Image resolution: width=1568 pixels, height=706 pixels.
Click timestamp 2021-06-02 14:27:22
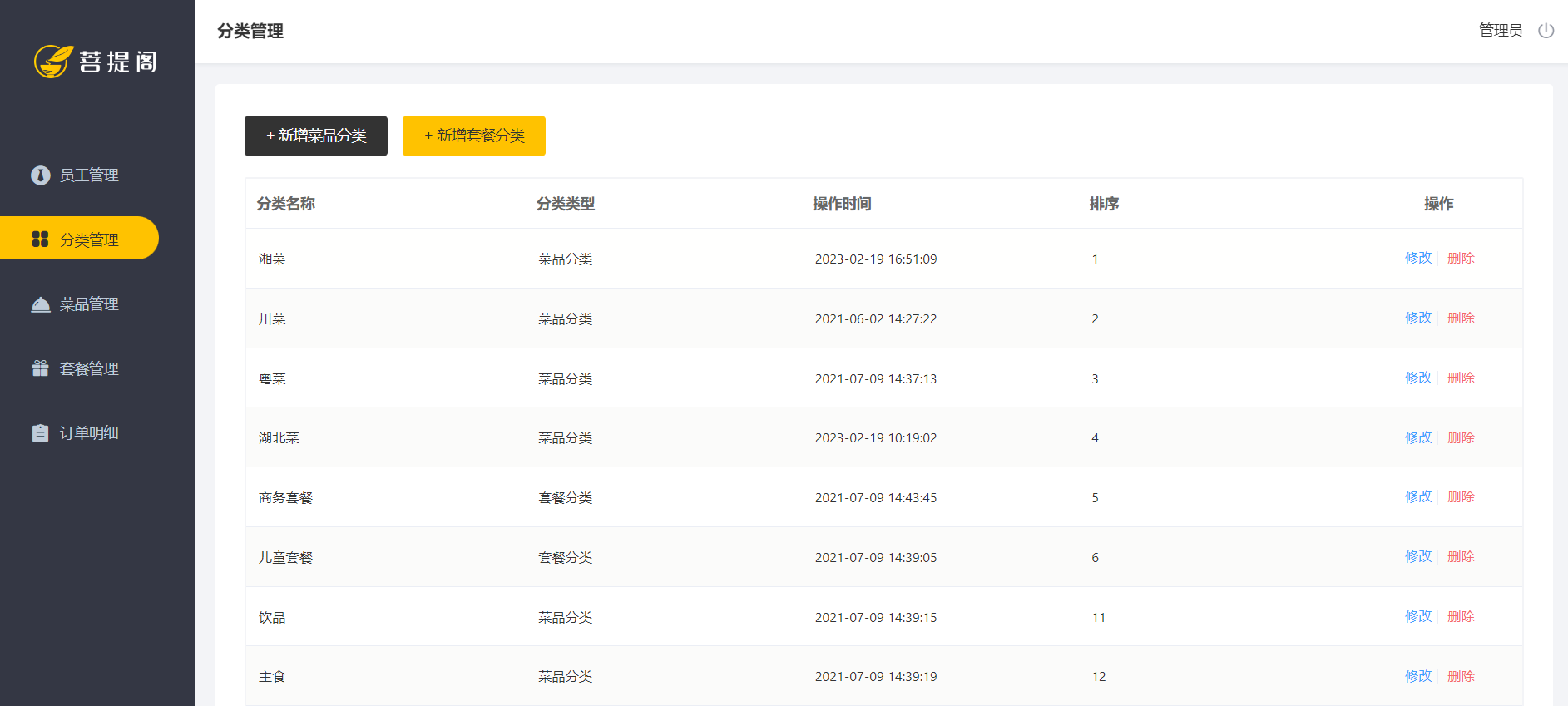(876, 319)
